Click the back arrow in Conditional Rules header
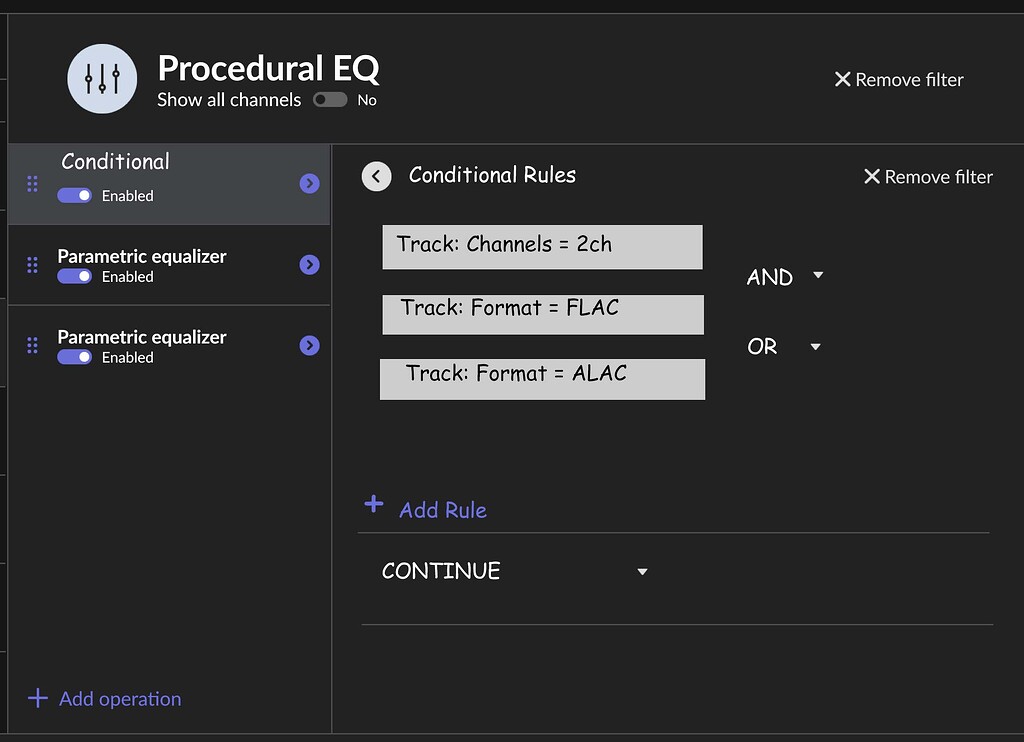 click(376, 175)
